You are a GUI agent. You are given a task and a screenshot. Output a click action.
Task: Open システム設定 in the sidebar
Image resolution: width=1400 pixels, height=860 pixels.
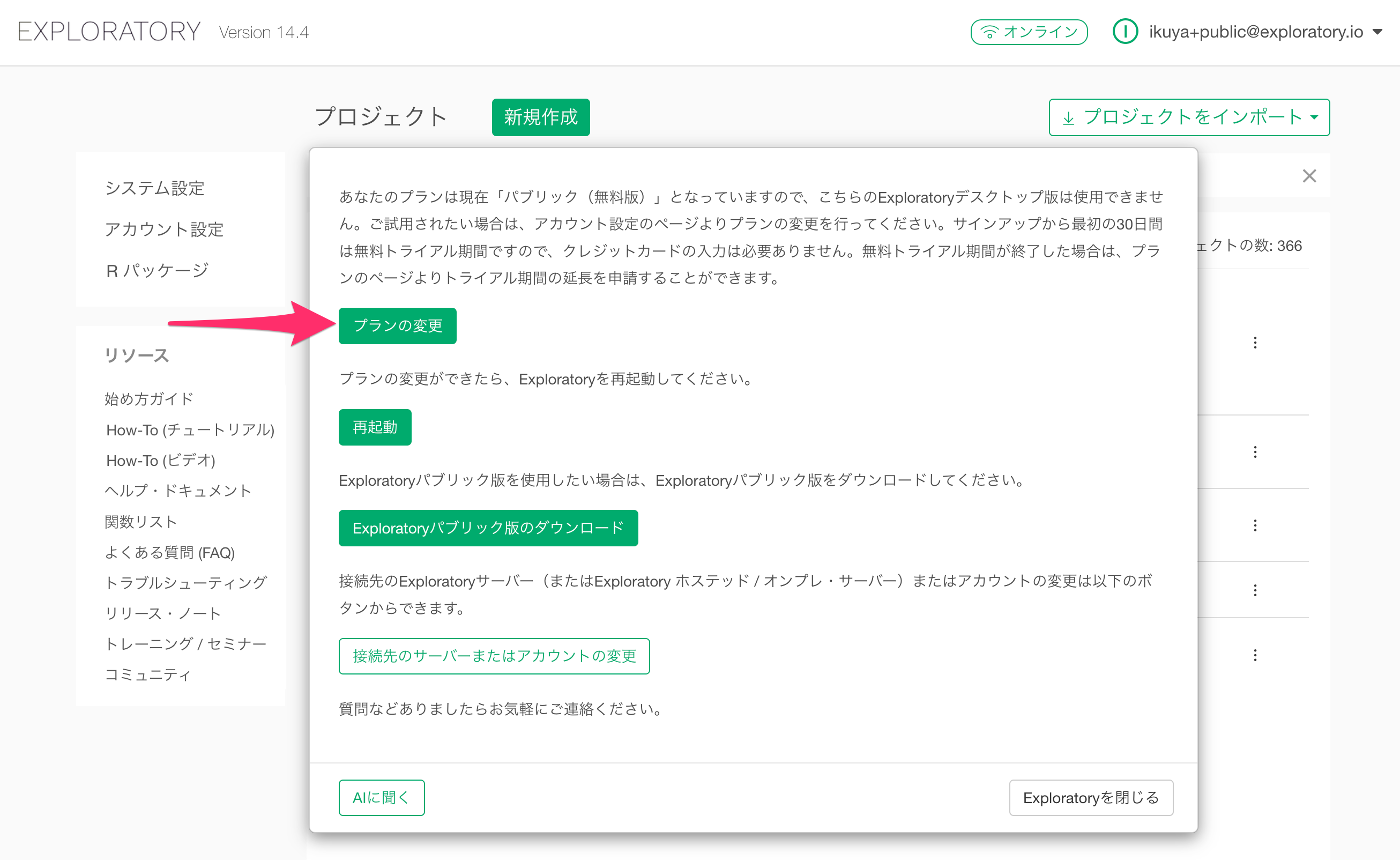click(x=155, y=188)
